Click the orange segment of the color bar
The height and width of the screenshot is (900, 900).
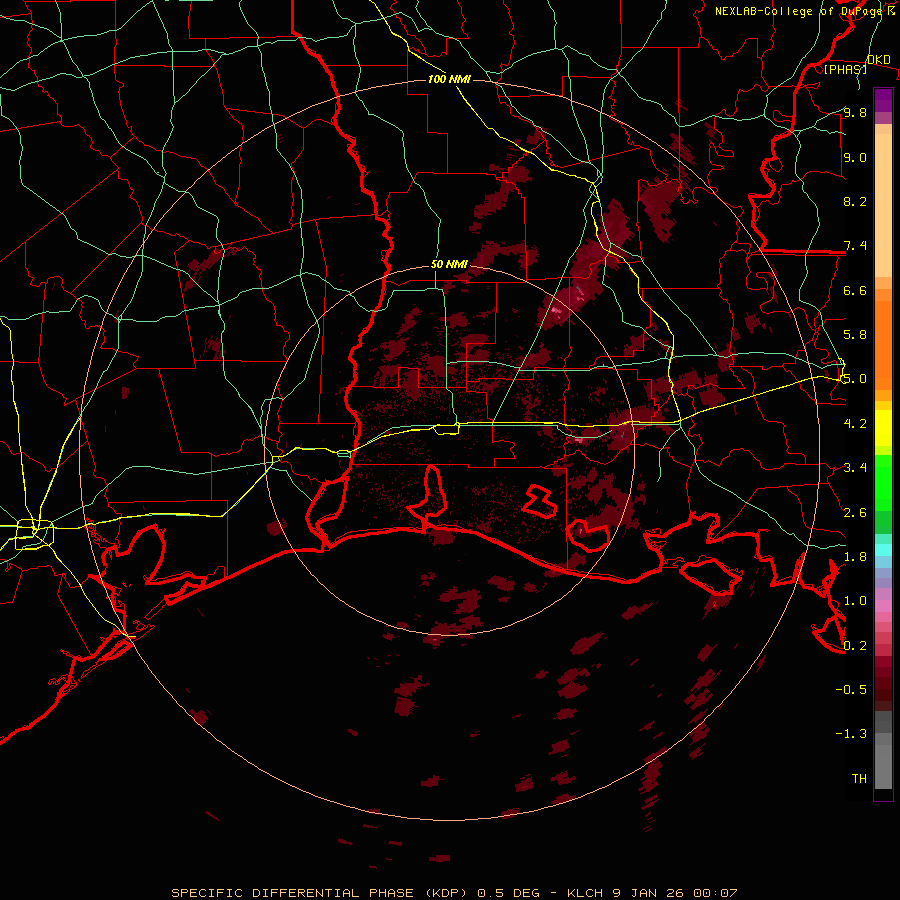[x=883, y=345]
